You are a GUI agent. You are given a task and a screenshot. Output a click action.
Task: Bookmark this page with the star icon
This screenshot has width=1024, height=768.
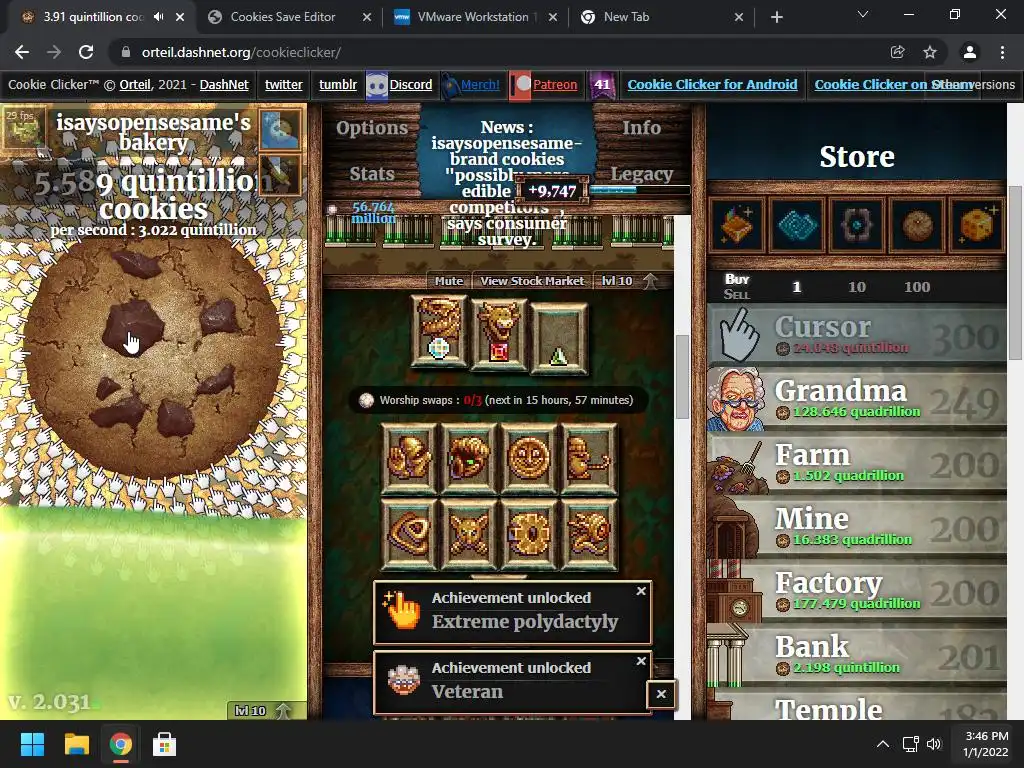pos(929,52)
